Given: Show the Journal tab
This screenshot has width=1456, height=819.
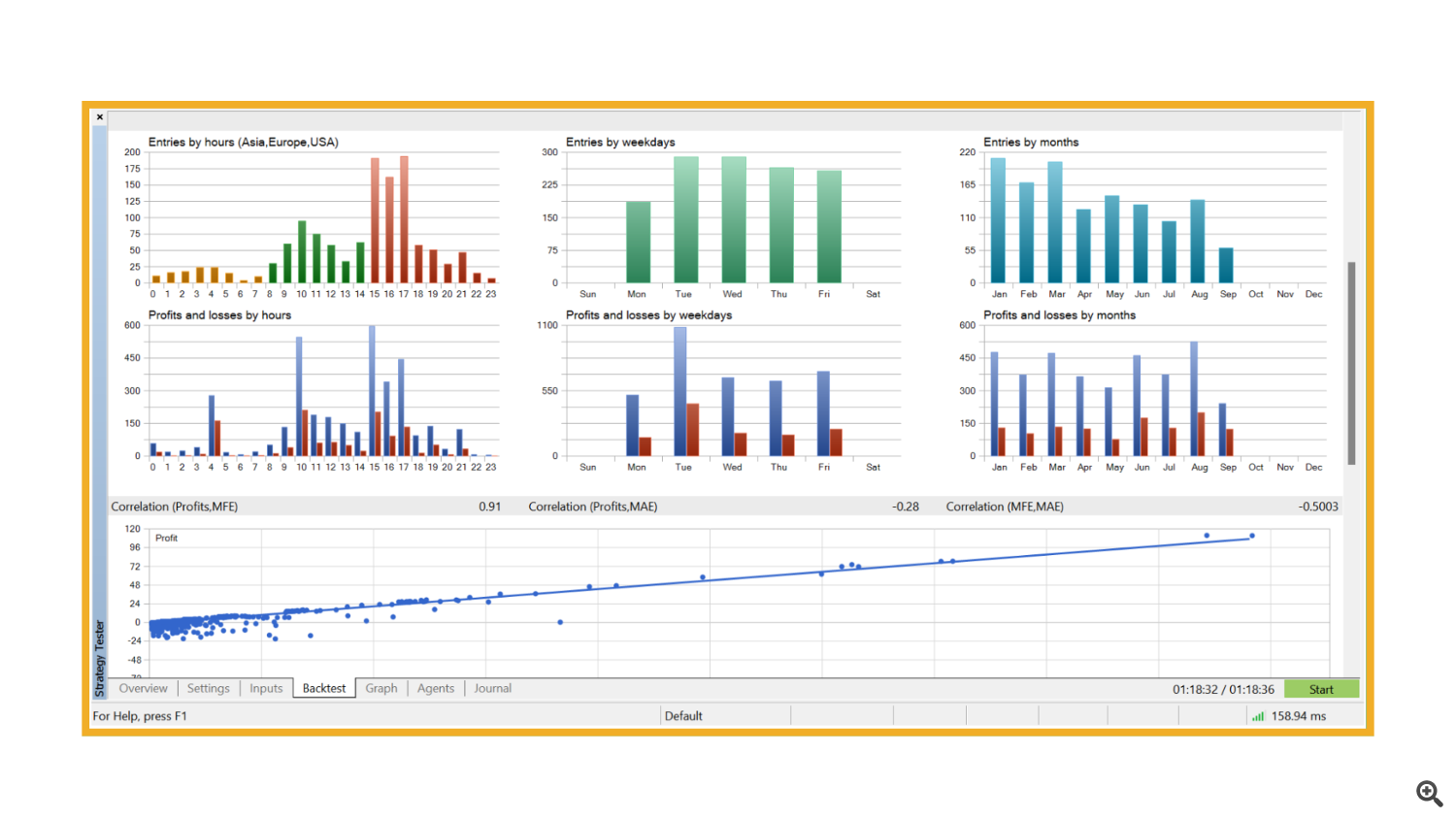Looking at the screenshot, I should tap(493, 688).
